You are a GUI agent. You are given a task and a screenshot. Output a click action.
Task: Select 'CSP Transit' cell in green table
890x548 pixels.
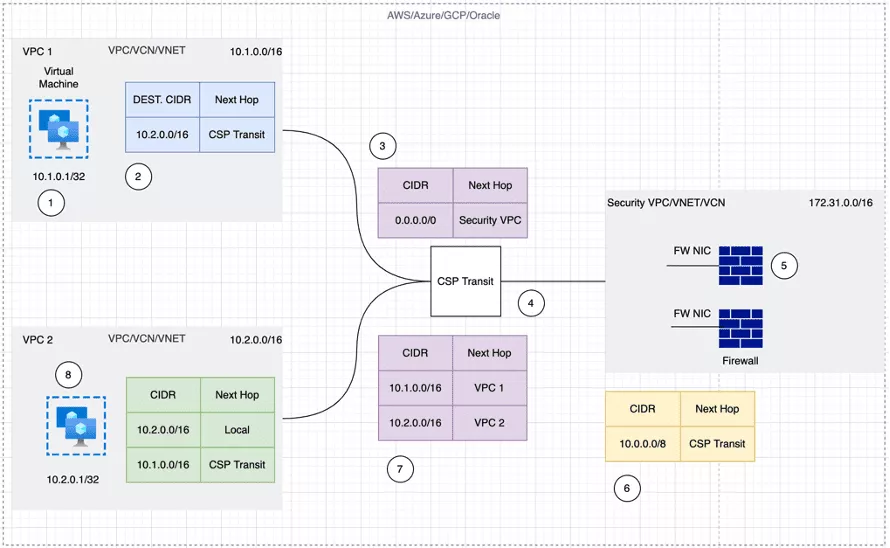[x=237, y=465]
